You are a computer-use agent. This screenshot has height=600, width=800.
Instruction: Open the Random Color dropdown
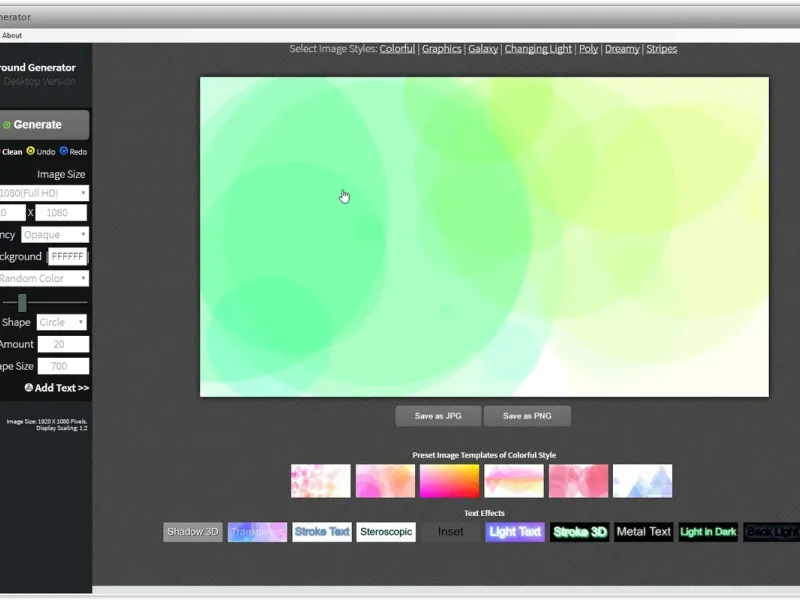[43, 279]
